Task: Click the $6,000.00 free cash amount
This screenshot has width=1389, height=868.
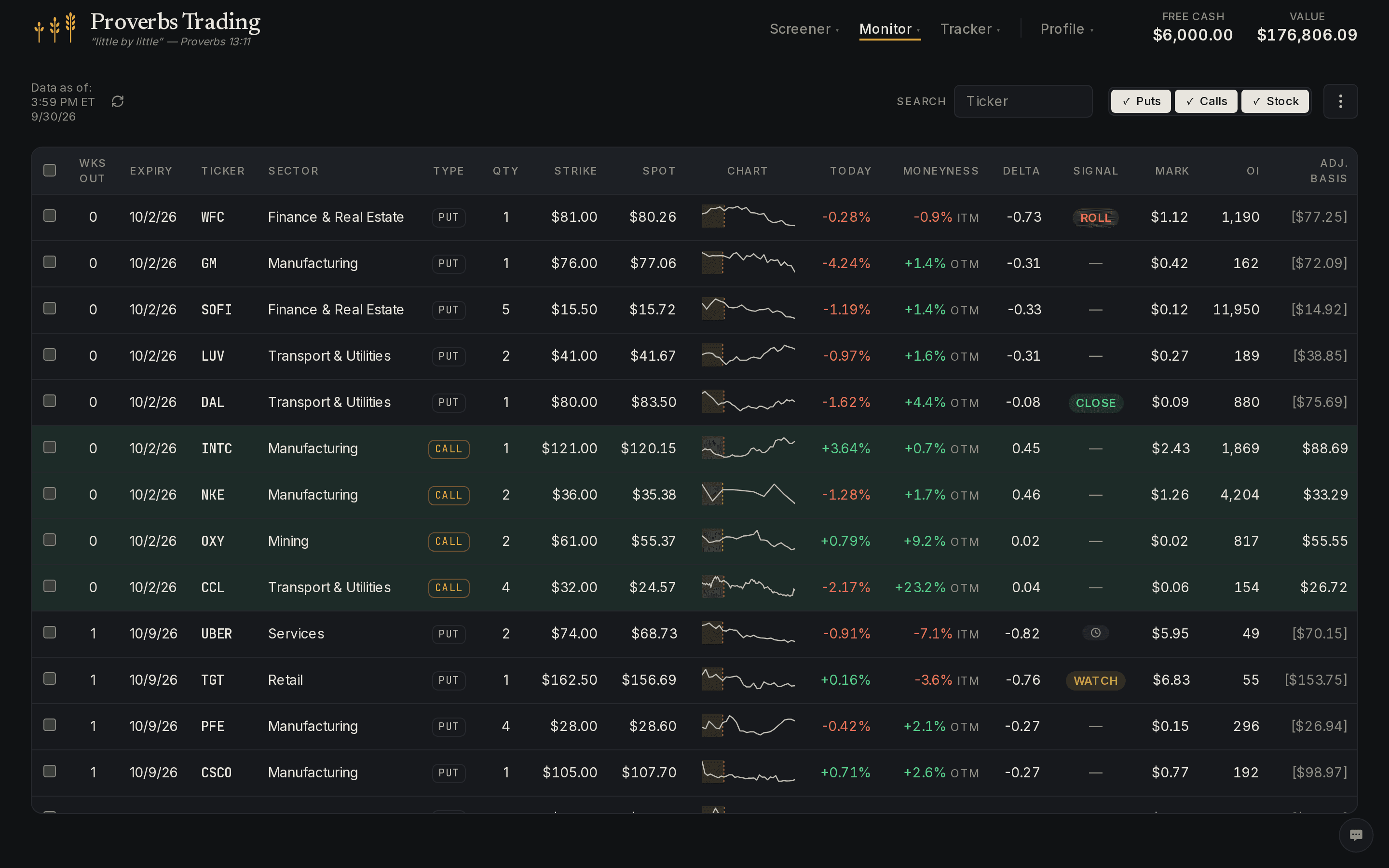Action: pos(1193,35)
